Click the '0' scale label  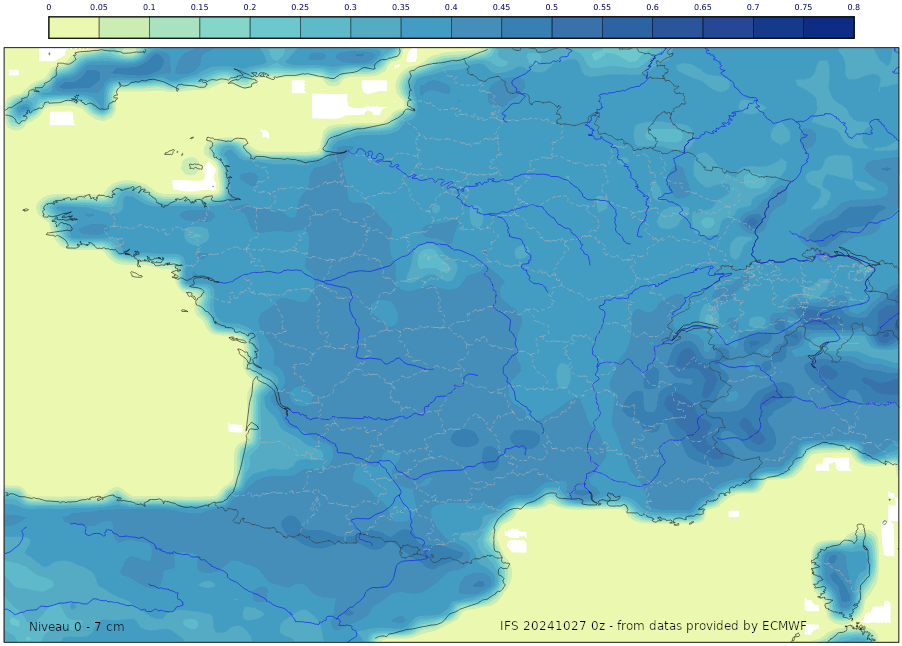pos(49,7)
